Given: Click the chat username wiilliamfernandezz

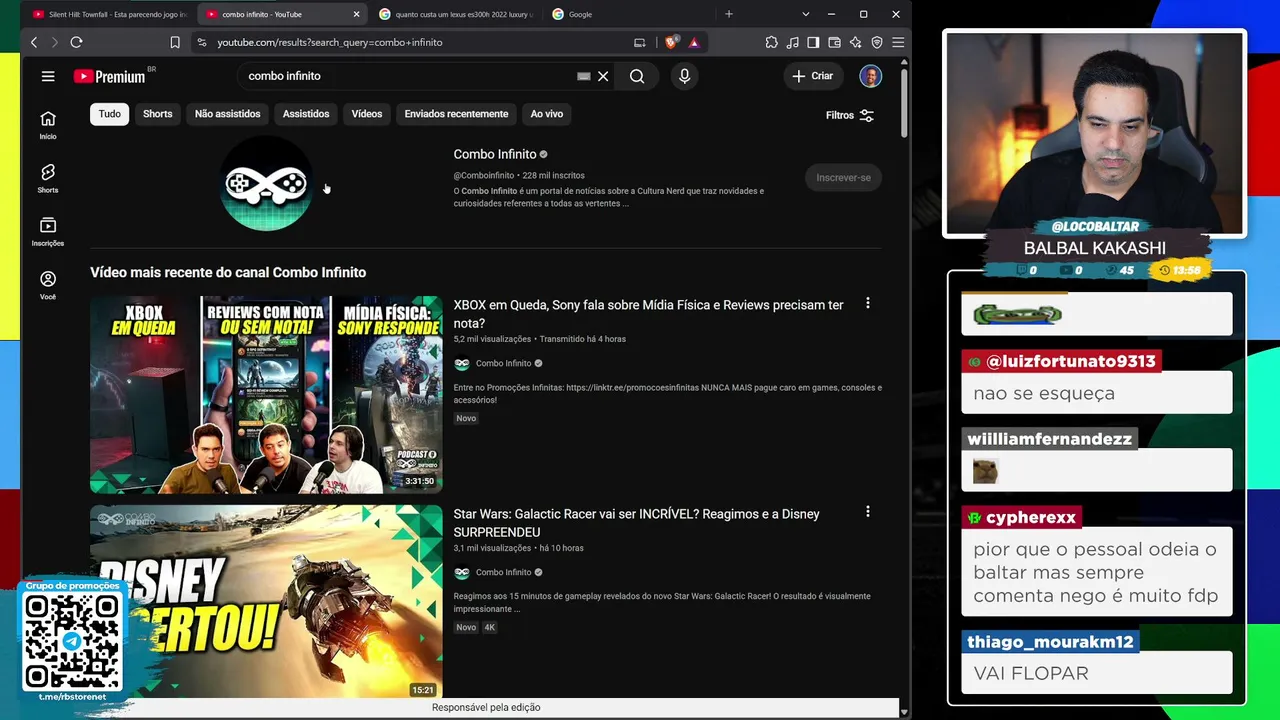Looking at the screenshot, I should (1049, 439).
